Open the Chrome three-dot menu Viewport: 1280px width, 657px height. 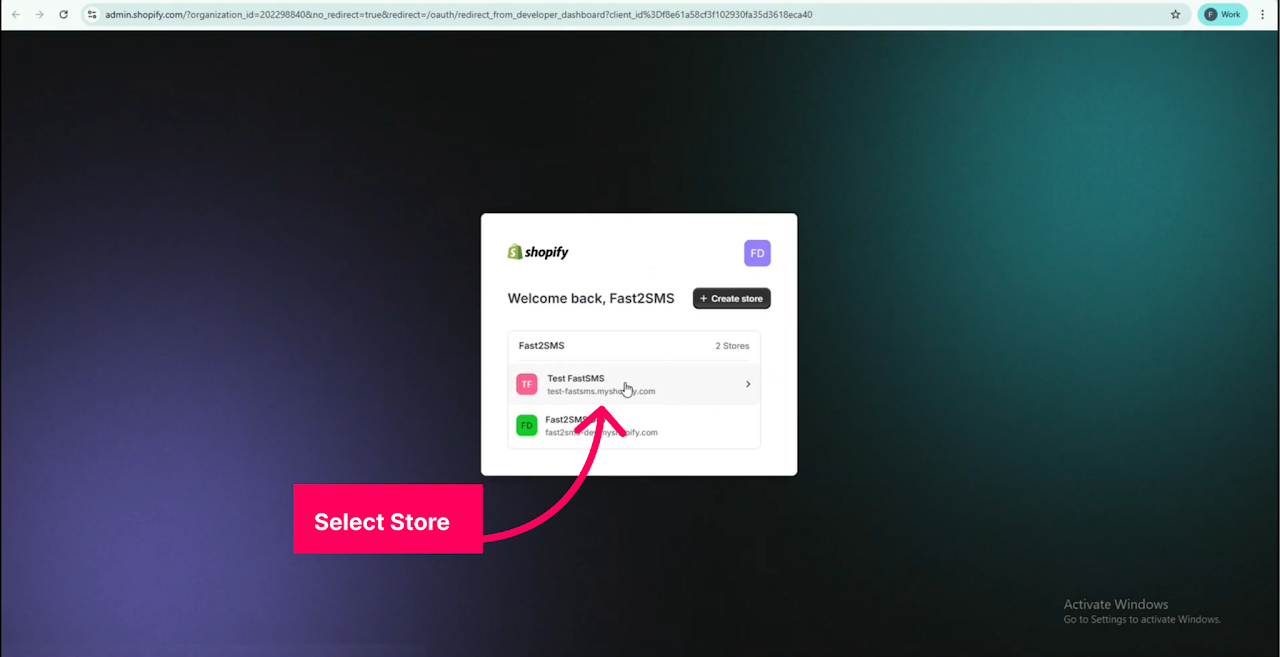1262,14
